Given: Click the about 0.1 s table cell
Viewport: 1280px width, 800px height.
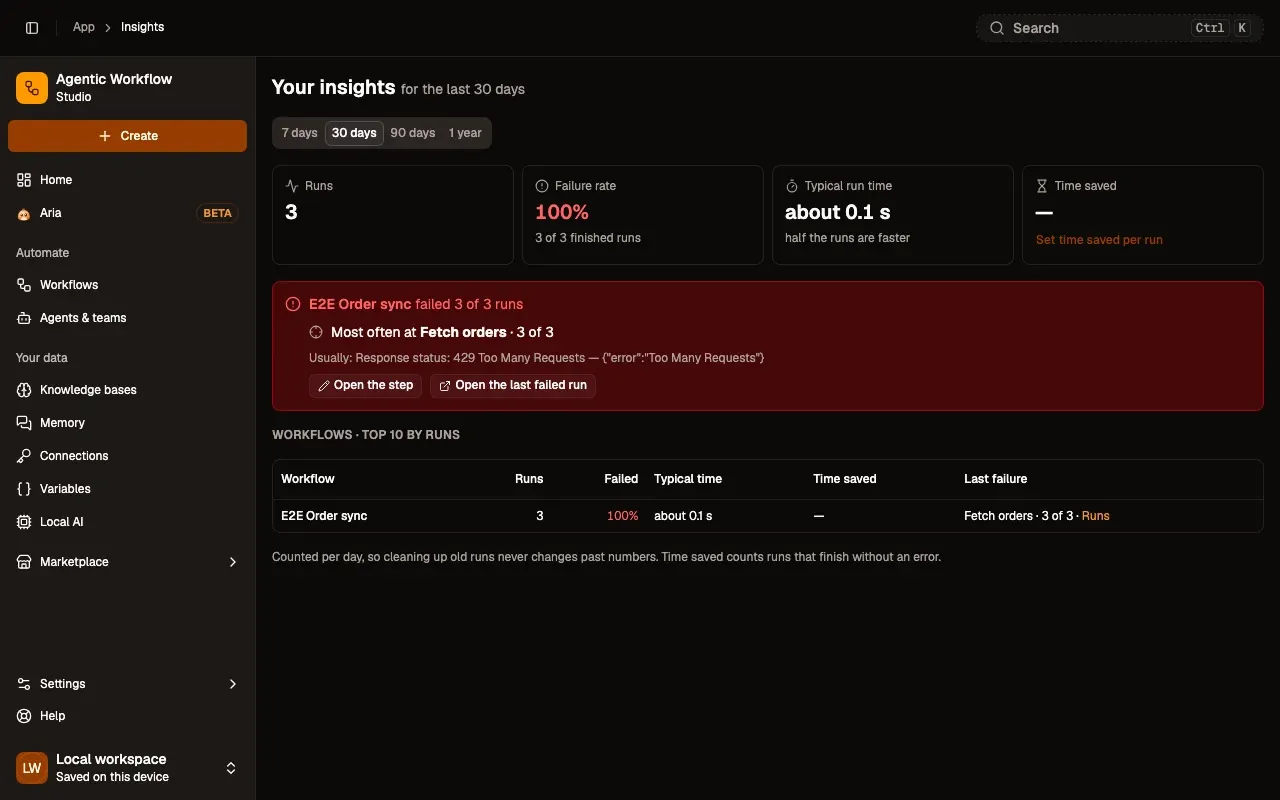Looking at the screenshot, I should (683, 516).
